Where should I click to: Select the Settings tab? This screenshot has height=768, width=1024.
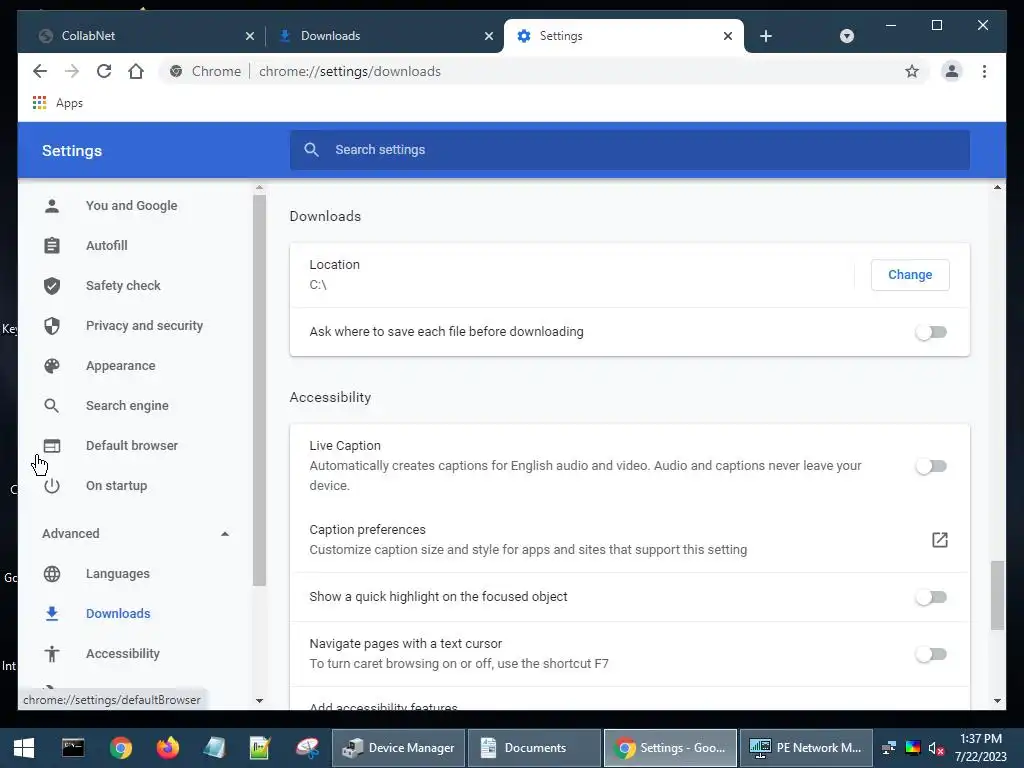(624, 36)
